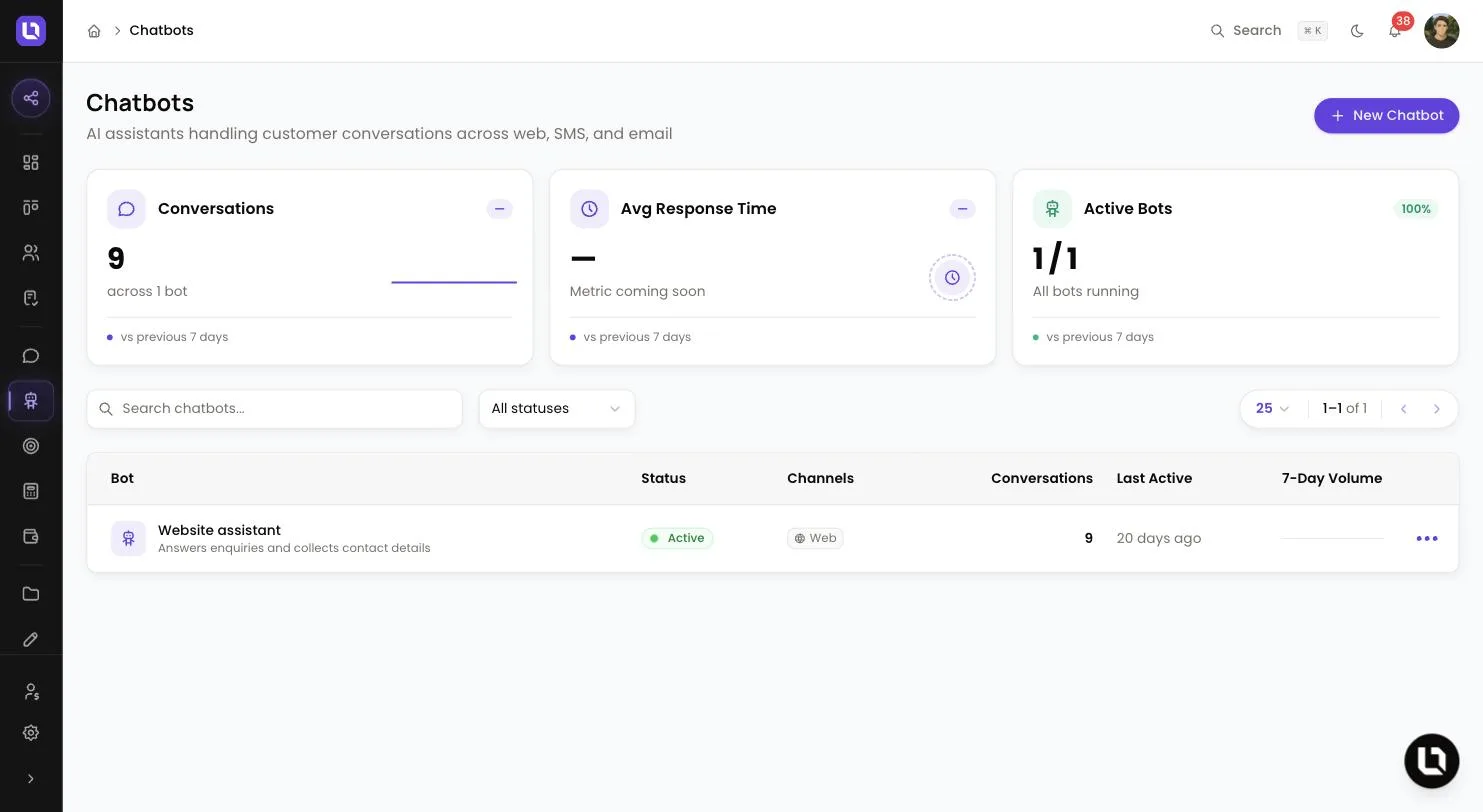Click 'Metric coming soon' text
Image resolution: width=1483 pixels, height=812 pixels.
coord(638,291)
